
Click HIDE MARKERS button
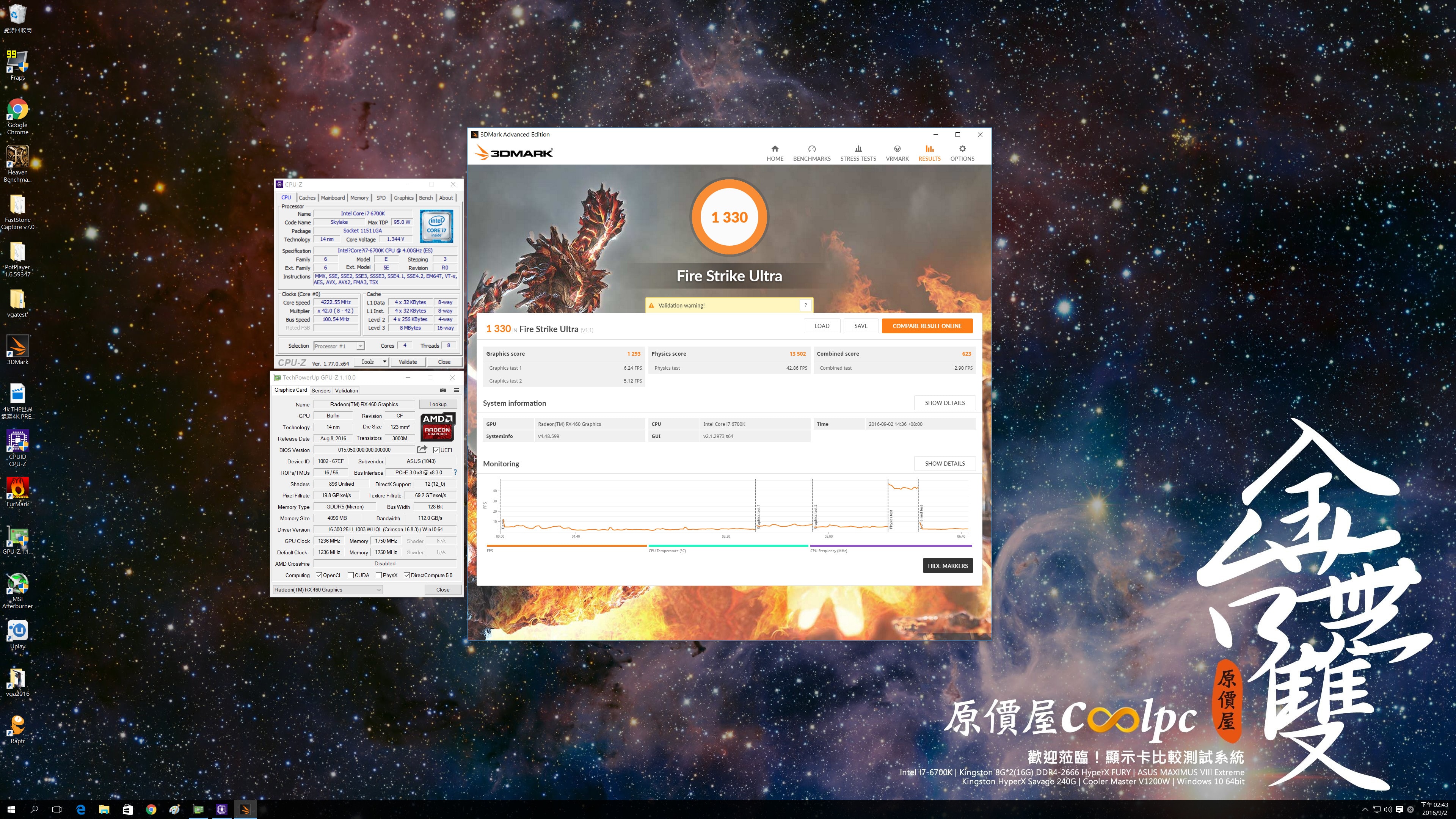pos(948,566)
